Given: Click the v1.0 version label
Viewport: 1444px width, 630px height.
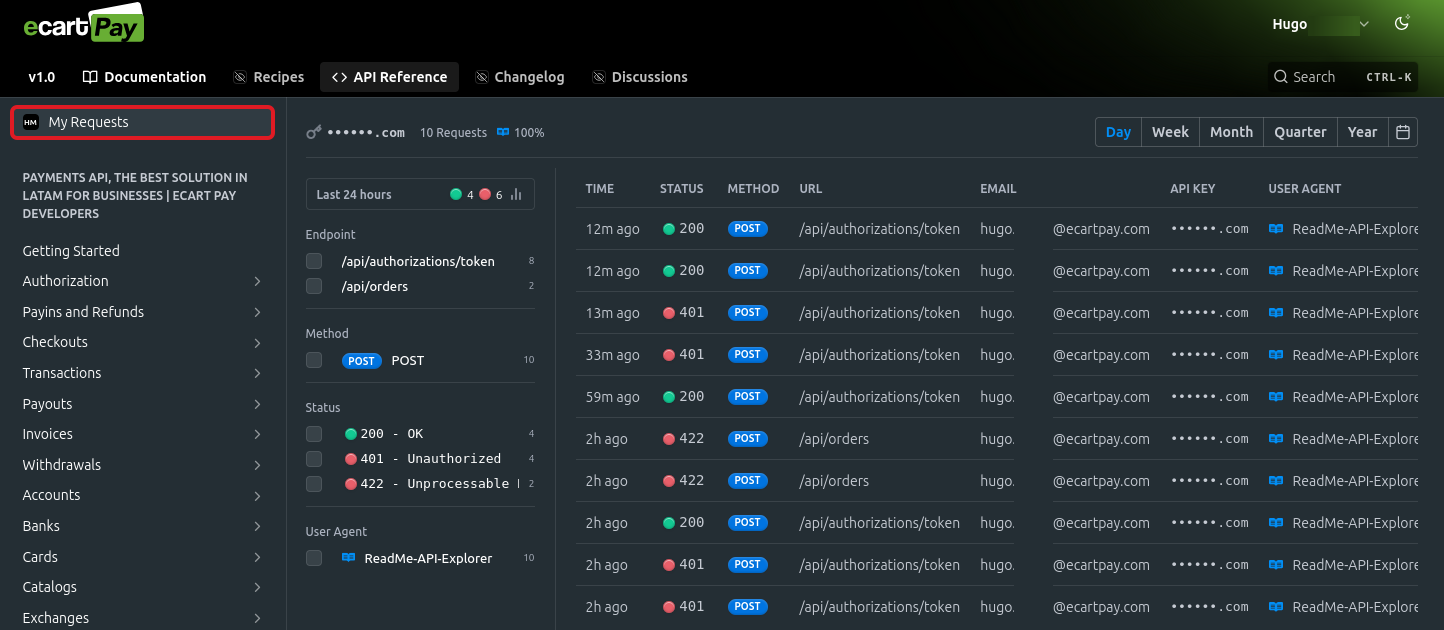Looking at the screenshot, I should click(42, 77).
